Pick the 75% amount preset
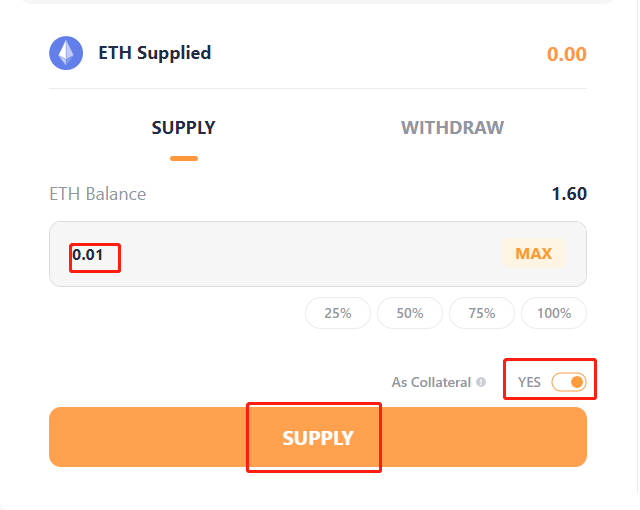This screenshot has height=510, width=640. tap(482, 313)
